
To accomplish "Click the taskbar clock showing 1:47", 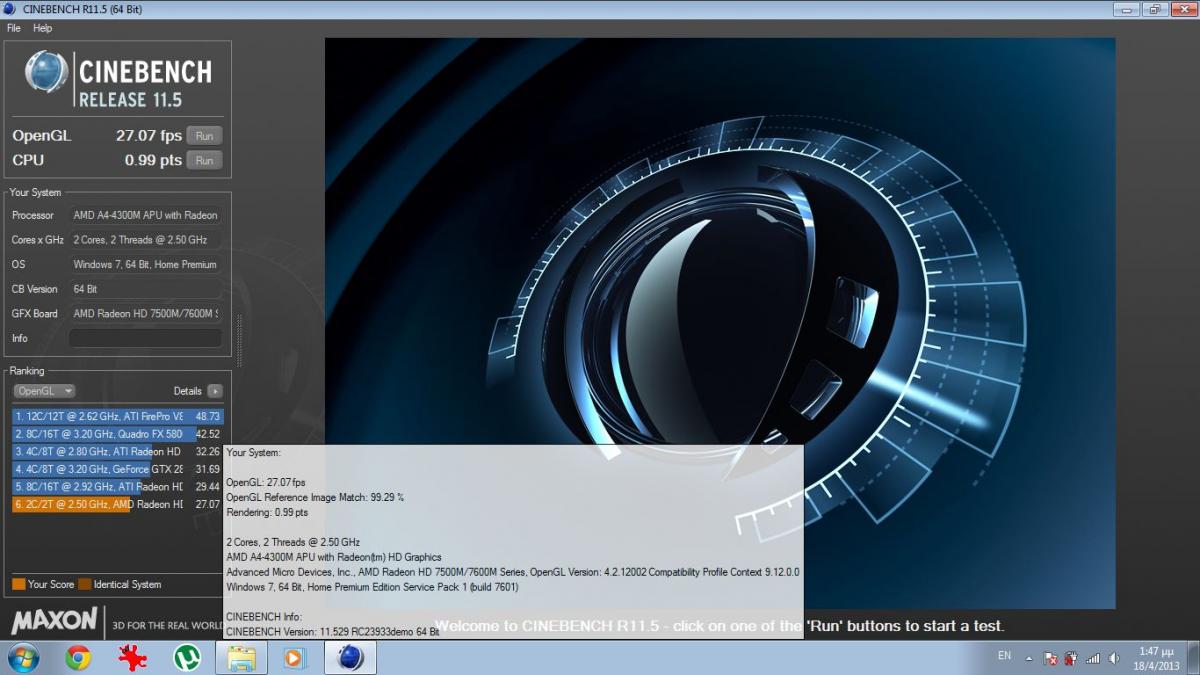I will [x=1156, y=657].
